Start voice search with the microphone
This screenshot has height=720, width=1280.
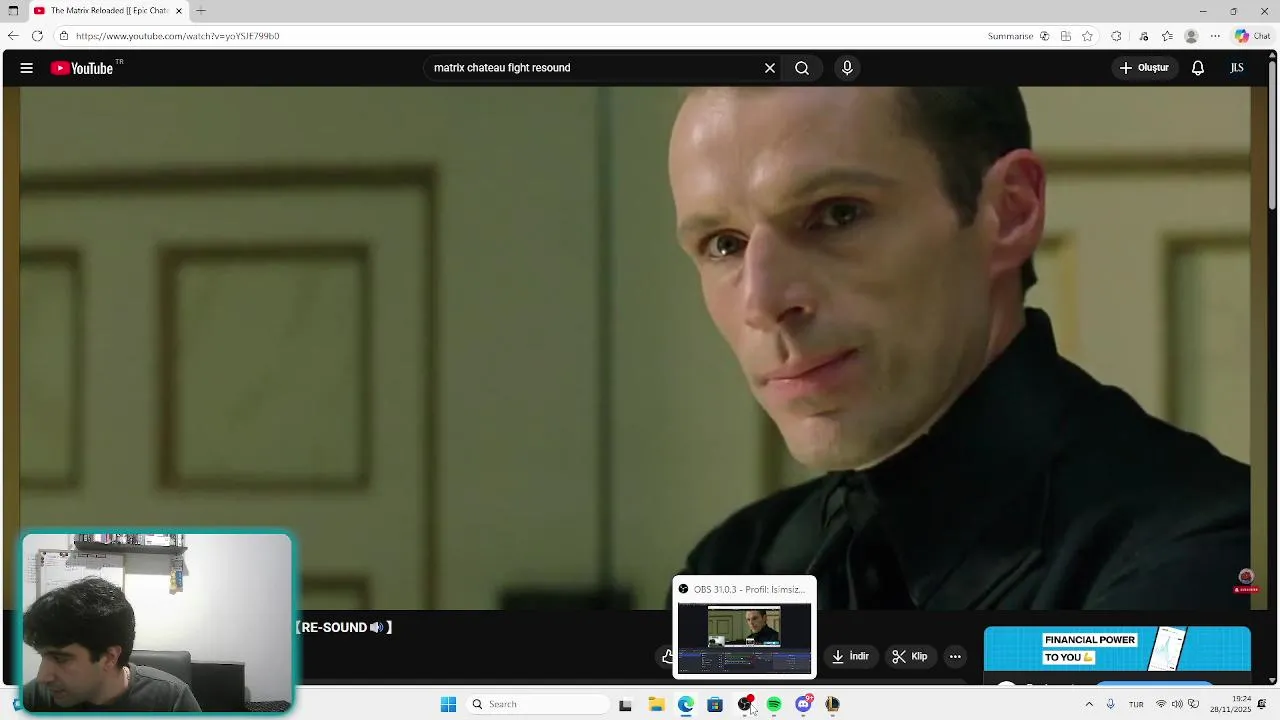click(x=847, y=68)
